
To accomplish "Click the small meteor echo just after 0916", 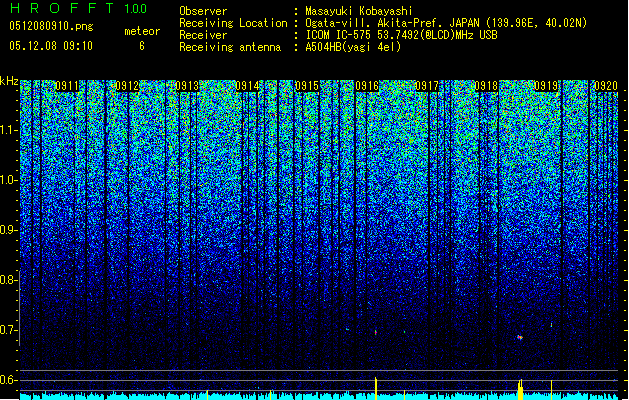I will point(376,332).
